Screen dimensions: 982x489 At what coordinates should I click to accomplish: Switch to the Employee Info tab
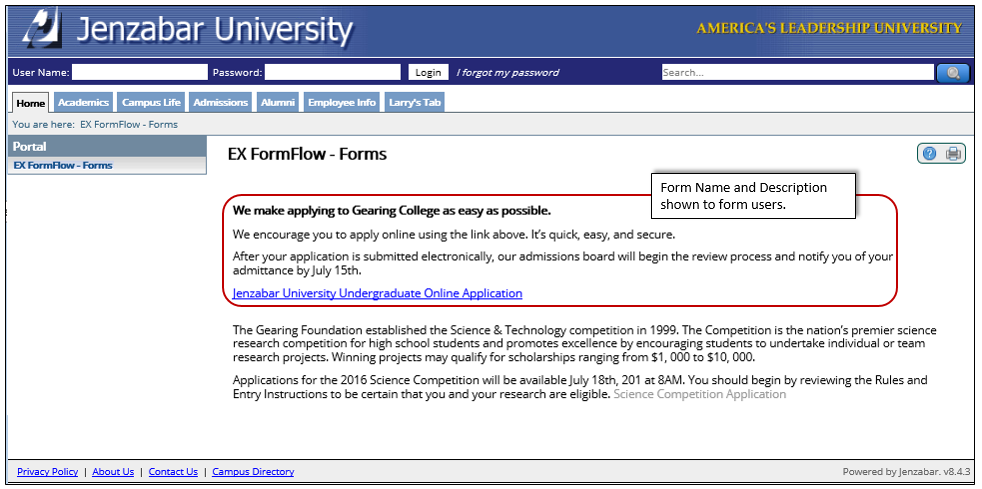342,103
